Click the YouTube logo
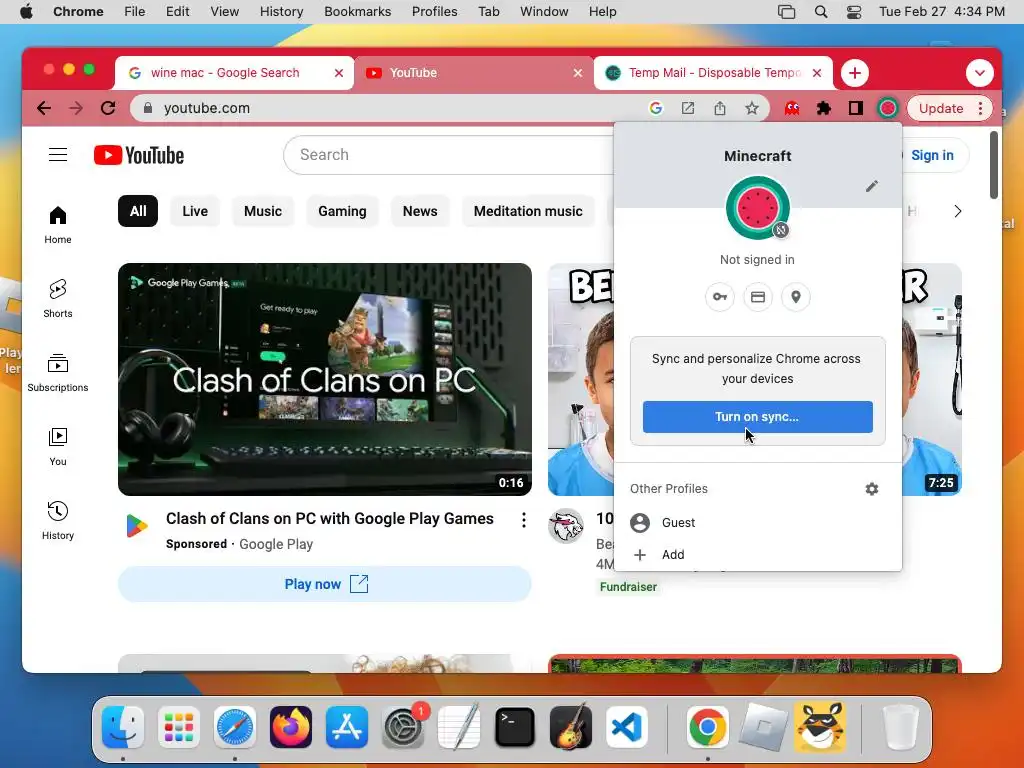Image resolution: width=1024 pixels, height=768 pixels. tap(138, 155)
